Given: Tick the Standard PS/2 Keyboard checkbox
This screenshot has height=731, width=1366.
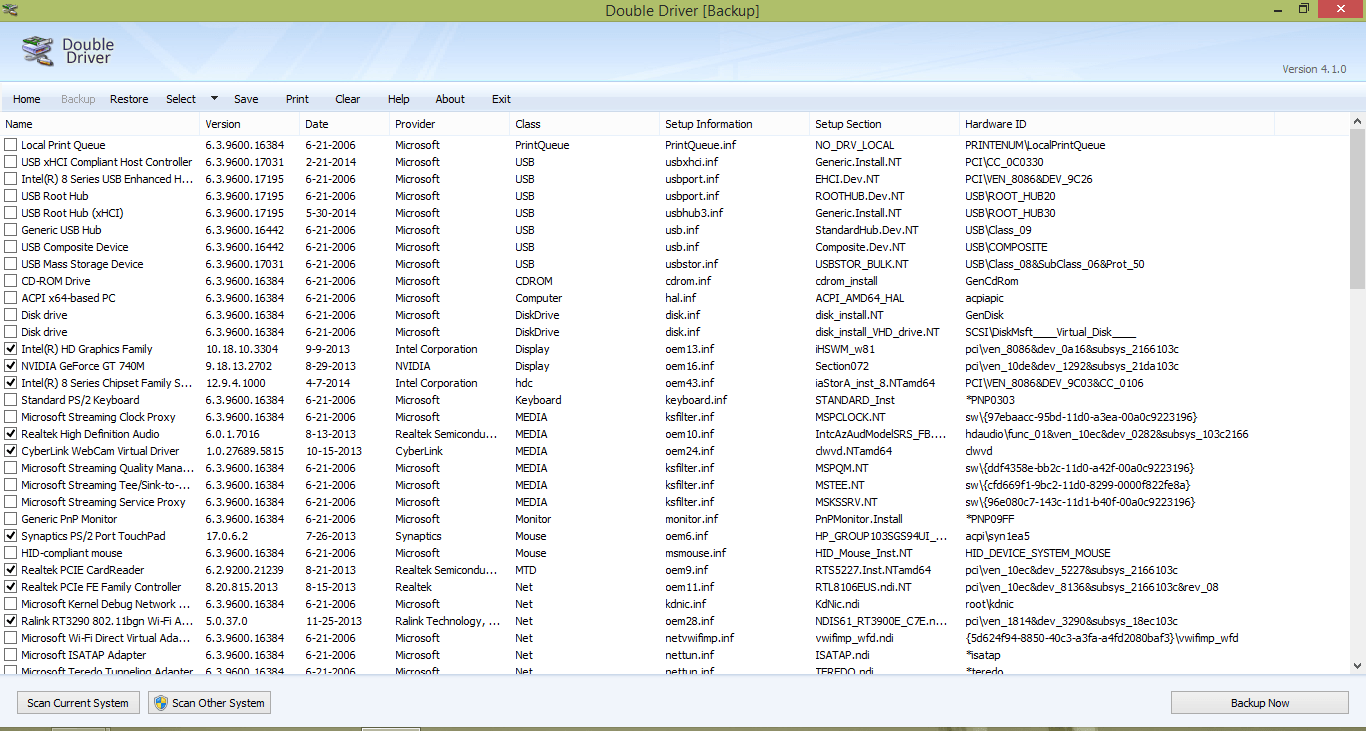Looking at the screenshot, I should 11,400.
